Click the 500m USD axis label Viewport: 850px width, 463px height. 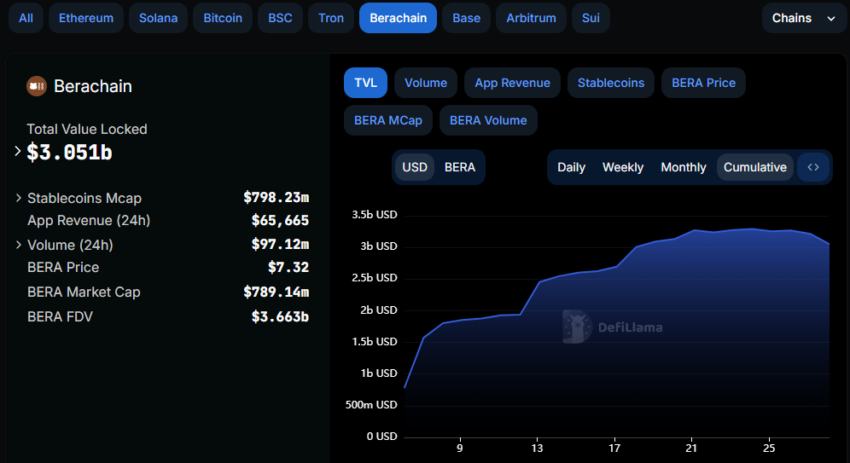(371, 405)
